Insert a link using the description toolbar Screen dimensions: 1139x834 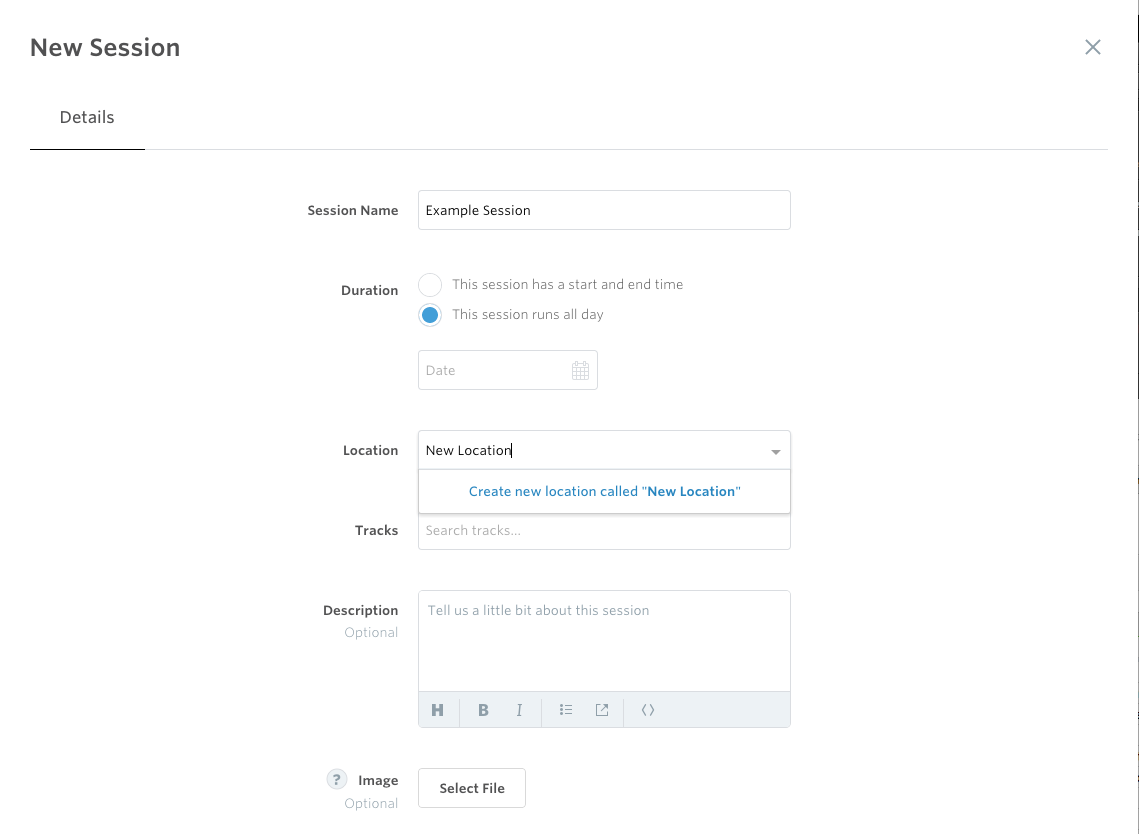(601, 709)
